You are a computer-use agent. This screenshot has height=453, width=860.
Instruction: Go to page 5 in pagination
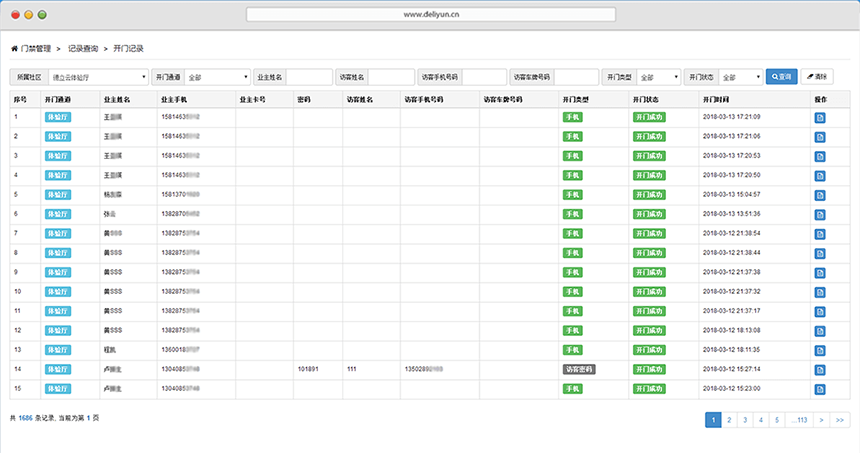777,420
